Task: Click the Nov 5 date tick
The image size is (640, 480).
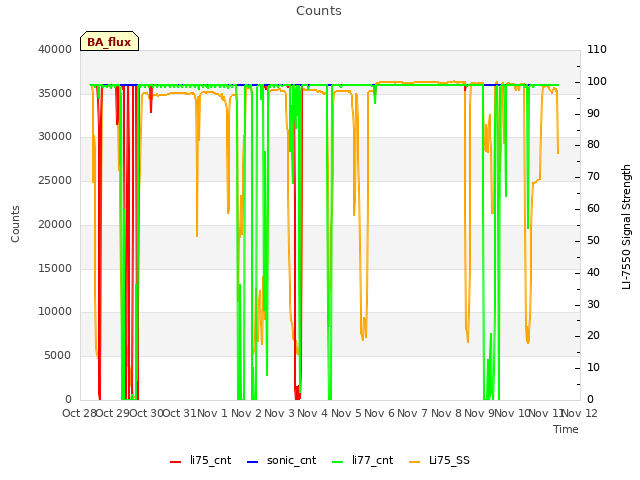Action: 346,413
